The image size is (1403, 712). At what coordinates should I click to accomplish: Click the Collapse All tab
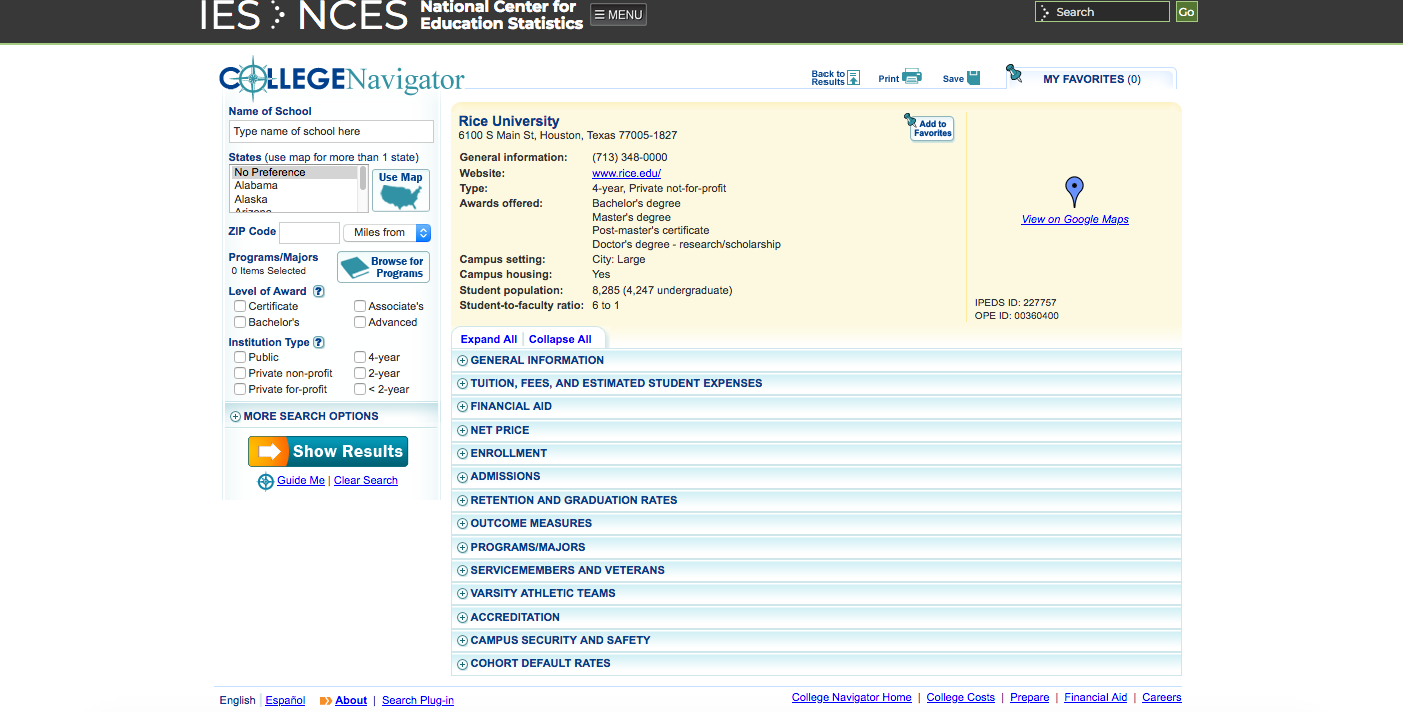tap(560, 339)
